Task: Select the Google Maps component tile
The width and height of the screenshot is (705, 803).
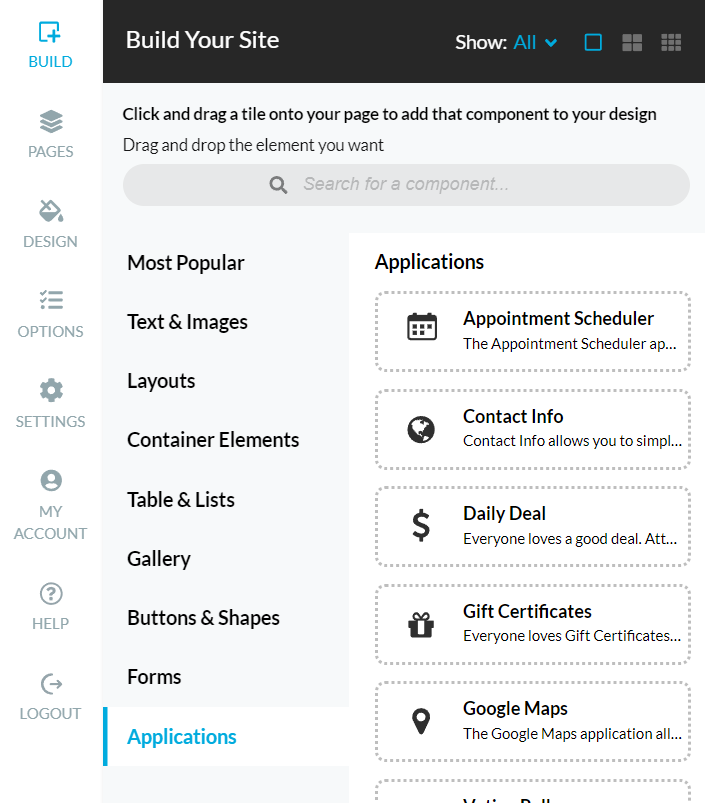Action: point(532,721)
